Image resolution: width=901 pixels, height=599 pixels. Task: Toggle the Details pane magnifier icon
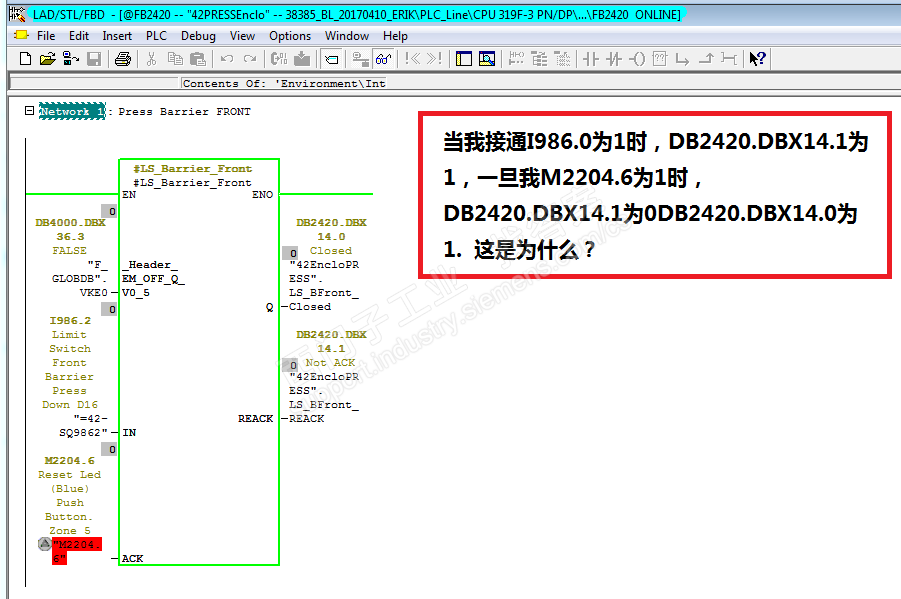[487, 59]
